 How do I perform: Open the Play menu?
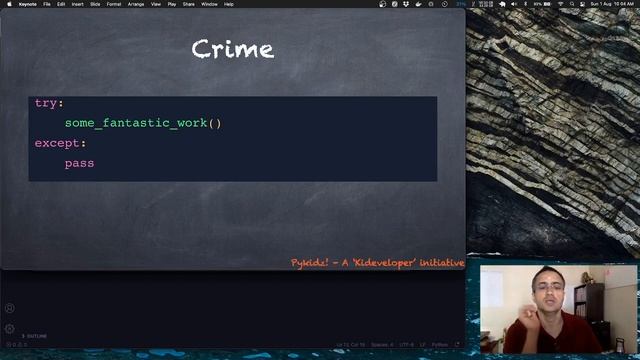pos(172,4)
